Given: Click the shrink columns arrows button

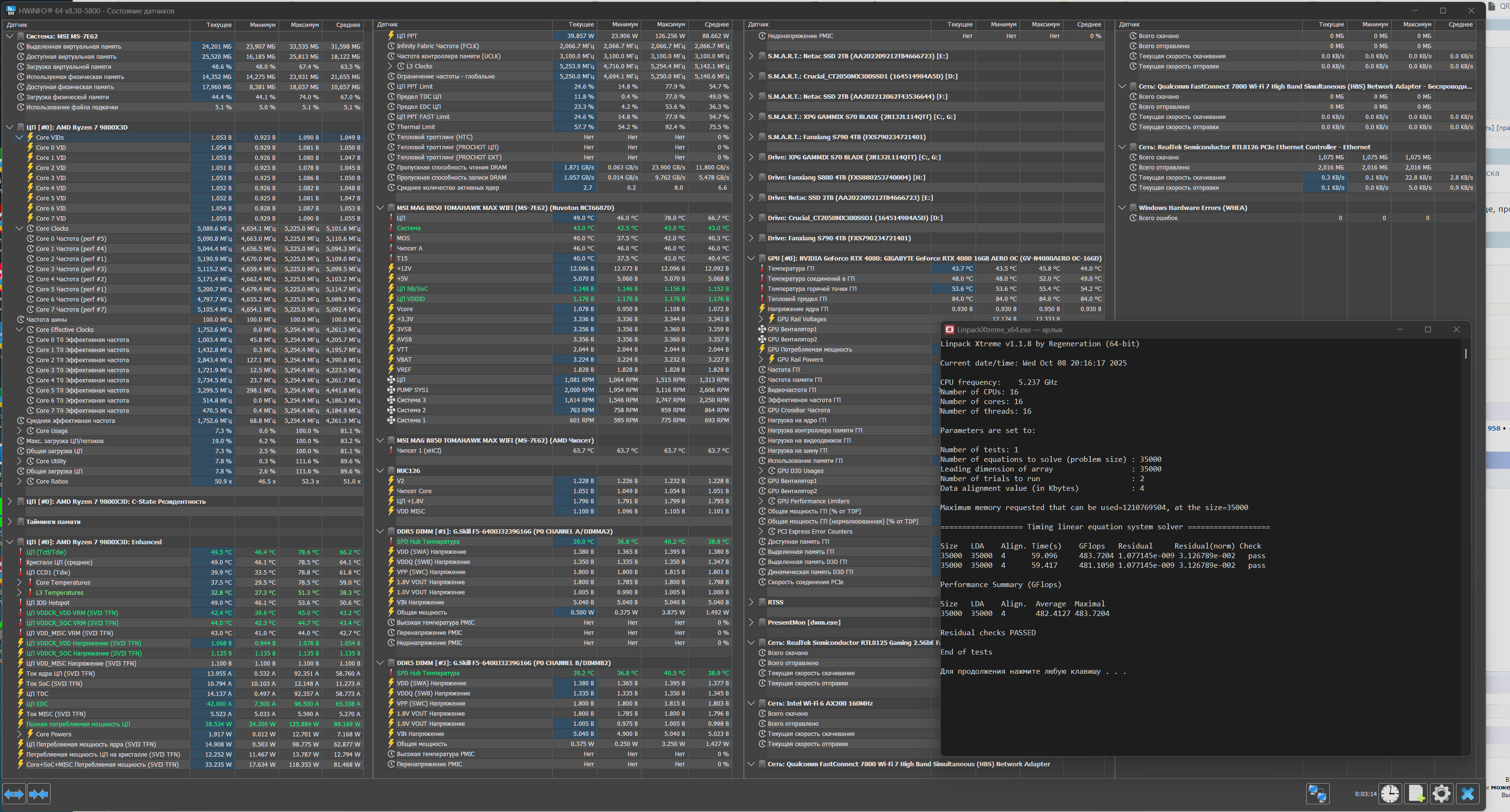Looking at the screenshot, I should 39,794.
